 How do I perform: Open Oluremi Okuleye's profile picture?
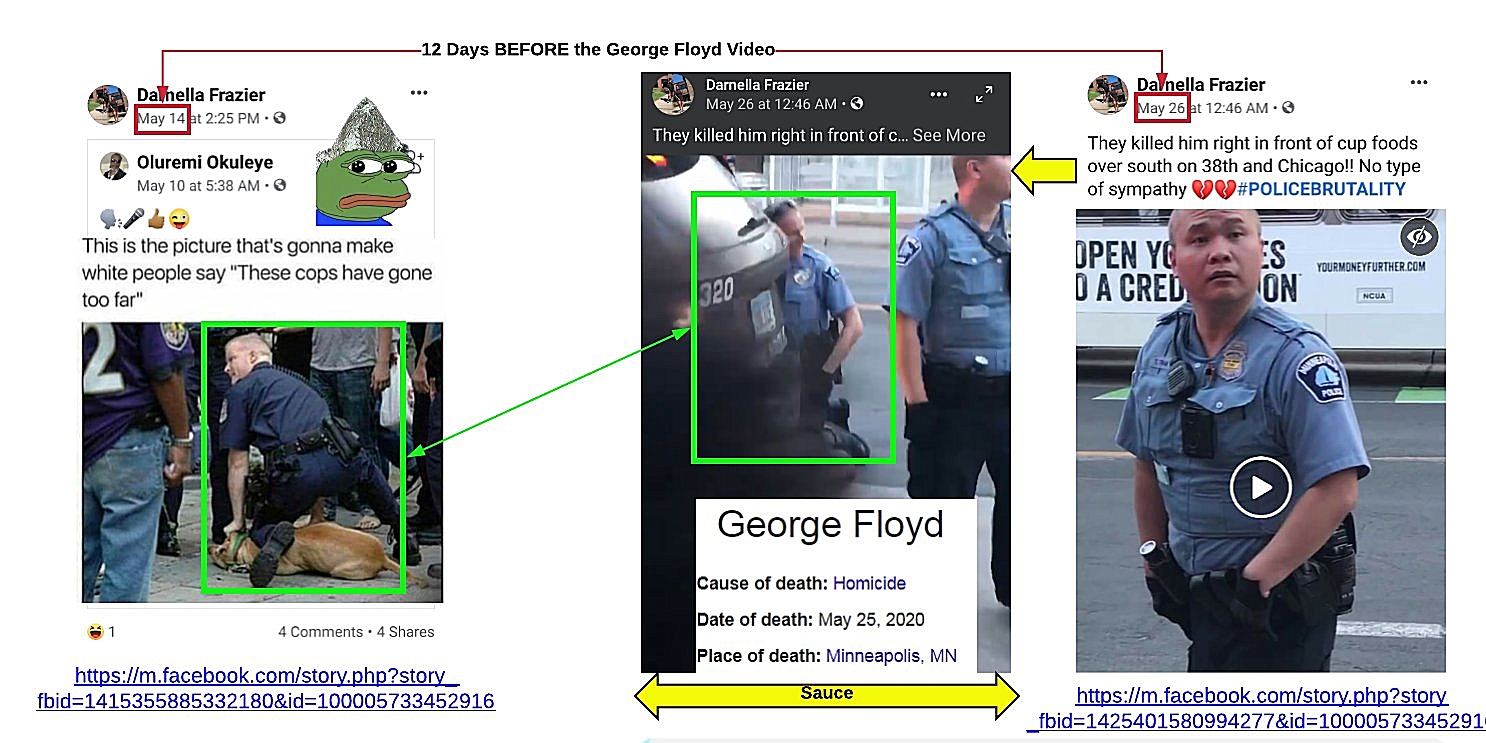pyautogui.click(x=114, y=166)
